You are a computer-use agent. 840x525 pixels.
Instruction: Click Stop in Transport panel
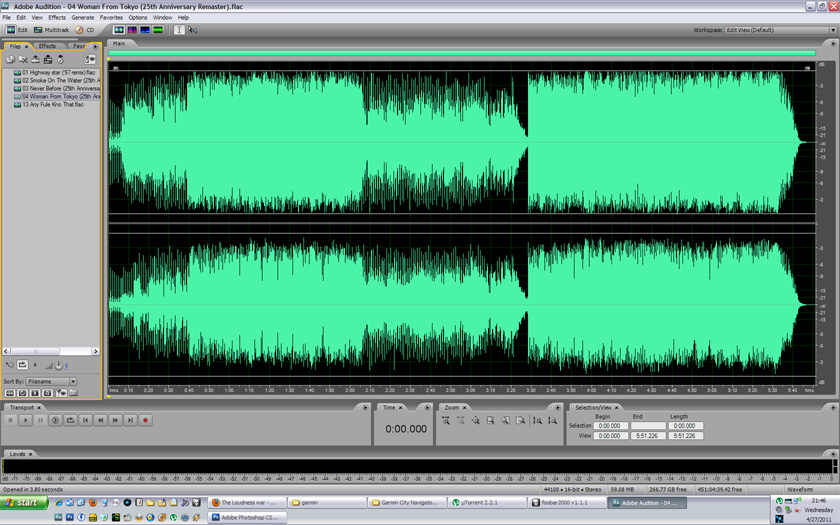coord(10,421)
